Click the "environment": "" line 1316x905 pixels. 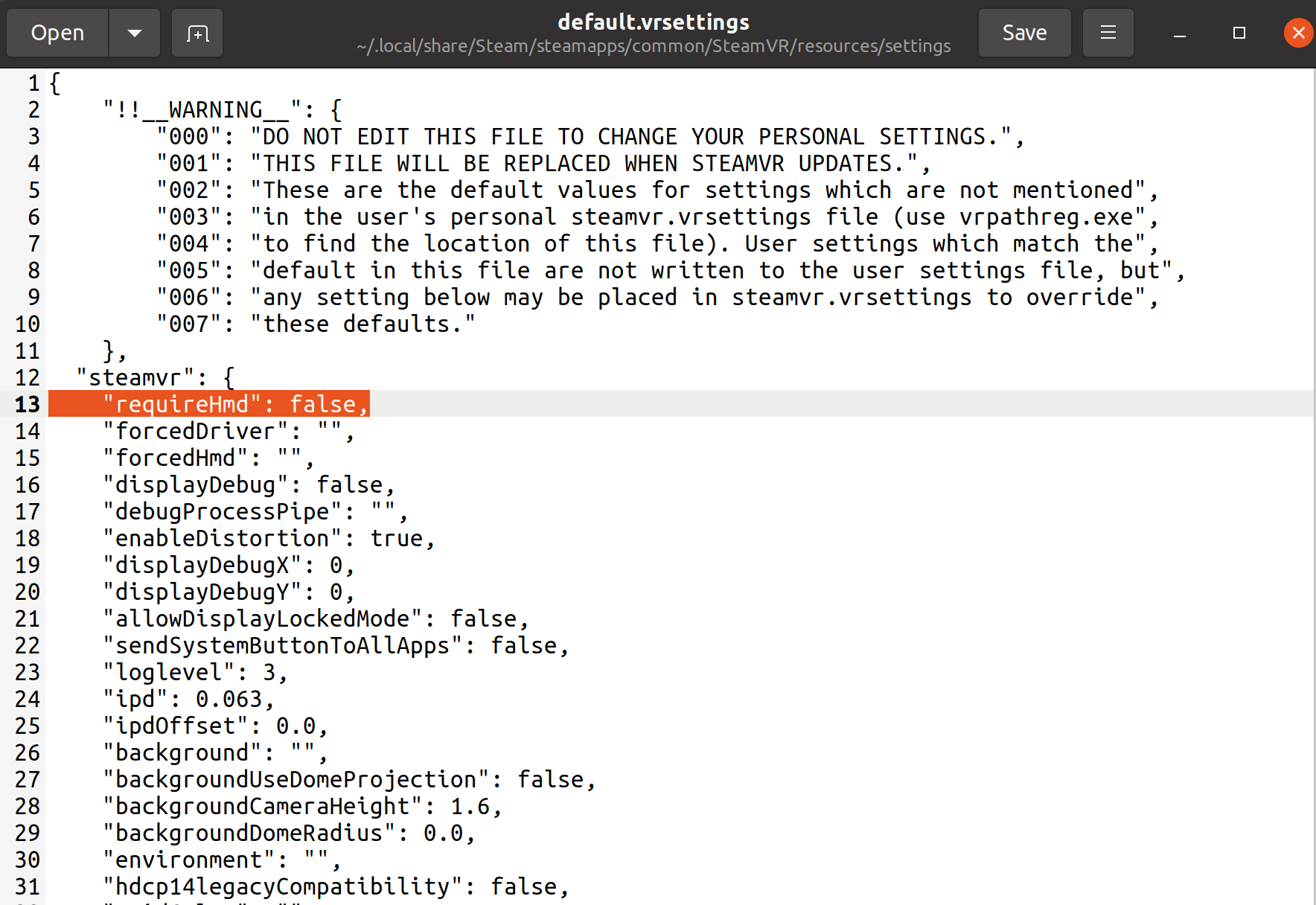click(x=222, y=860)
